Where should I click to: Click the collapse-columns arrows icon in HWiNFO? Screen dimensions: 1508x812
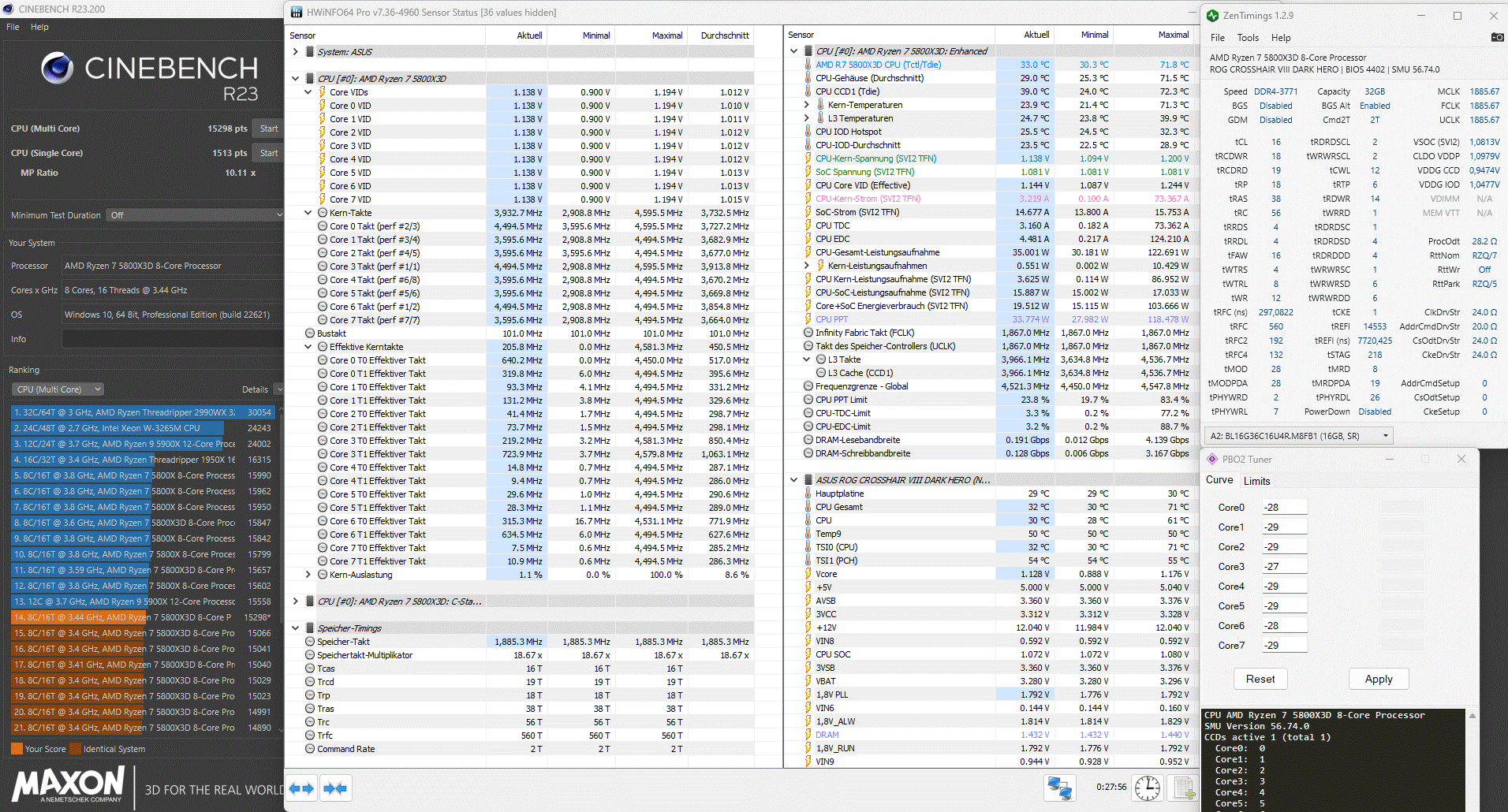[x=335, y=788]
